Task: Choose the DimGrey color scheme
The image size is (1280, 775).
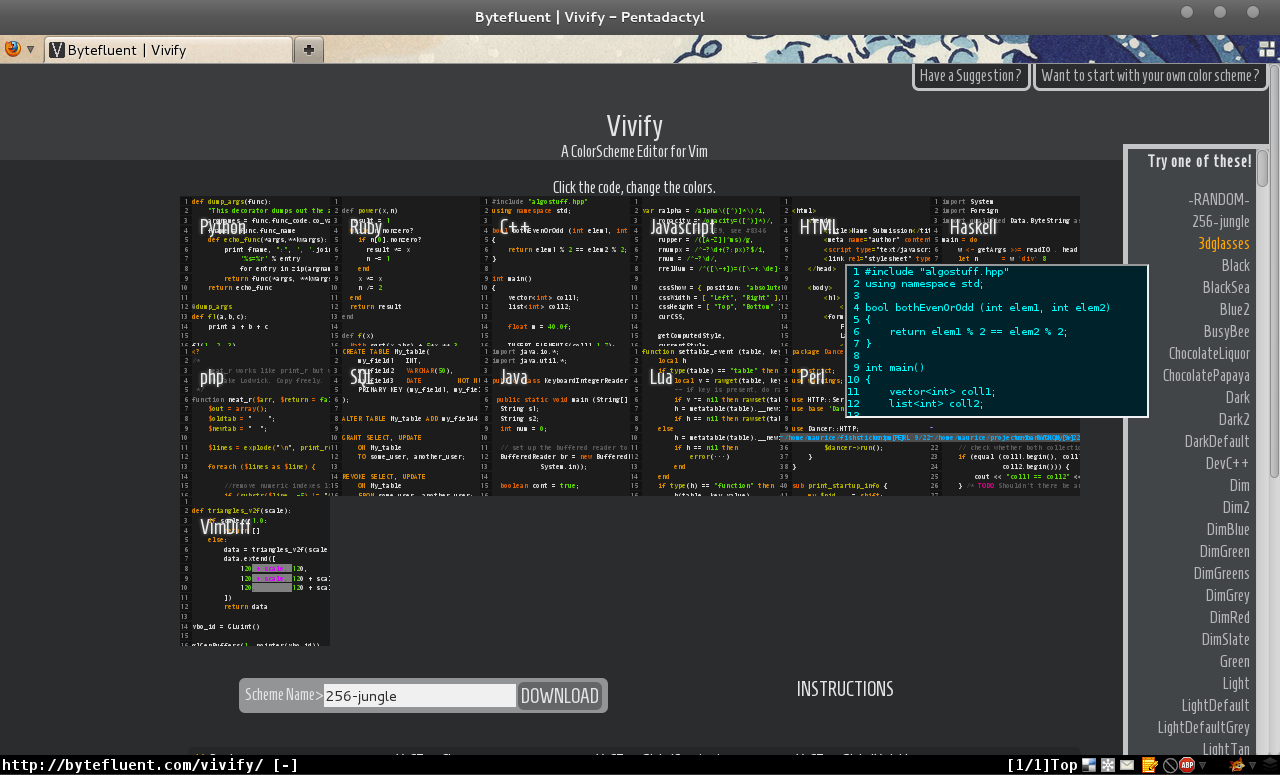Action: tap(1228, 596)
